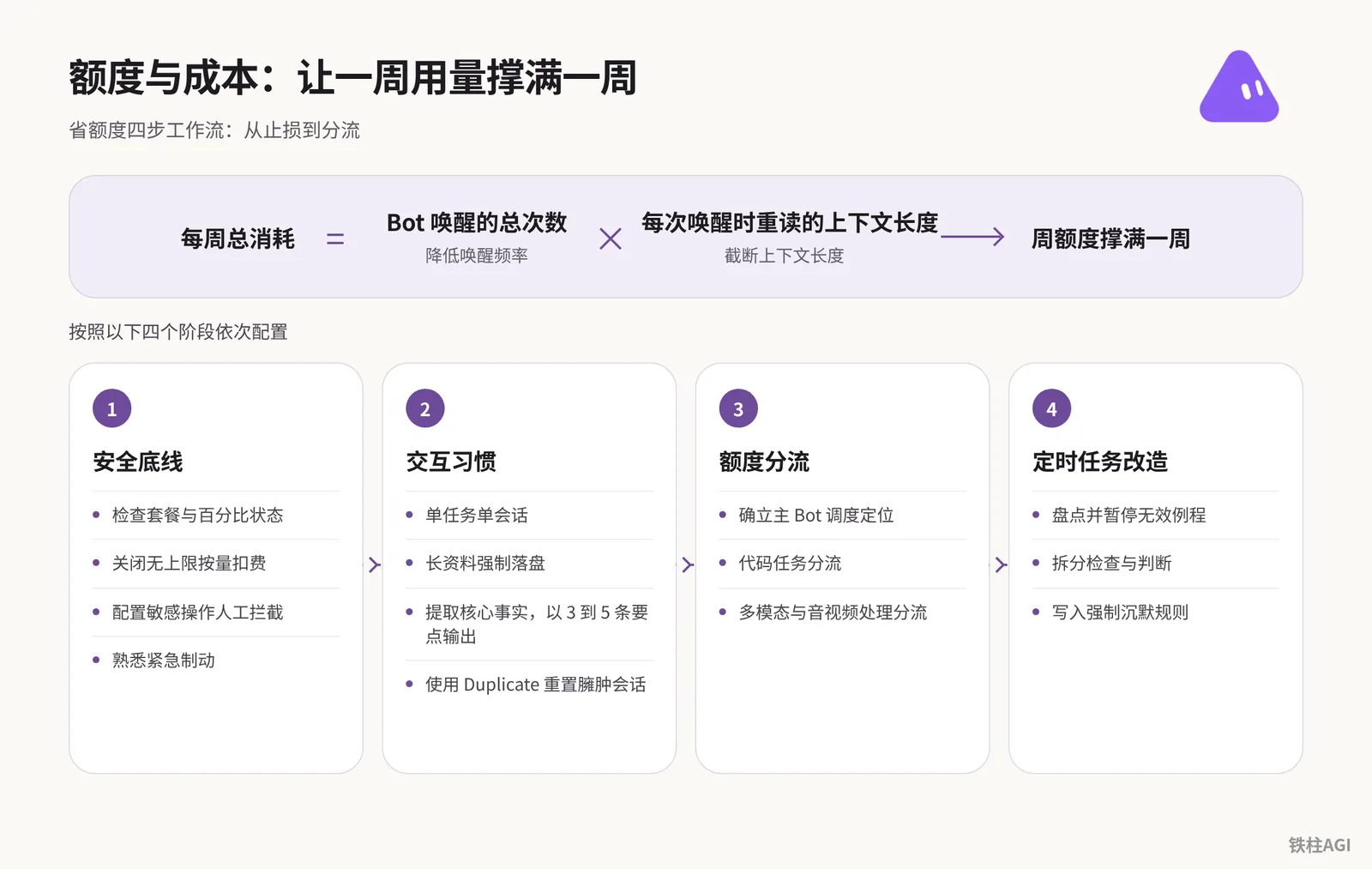Click the line 按照以下四个阶段依次配置
Viewport: 1372px width, 869px height.
178,332
